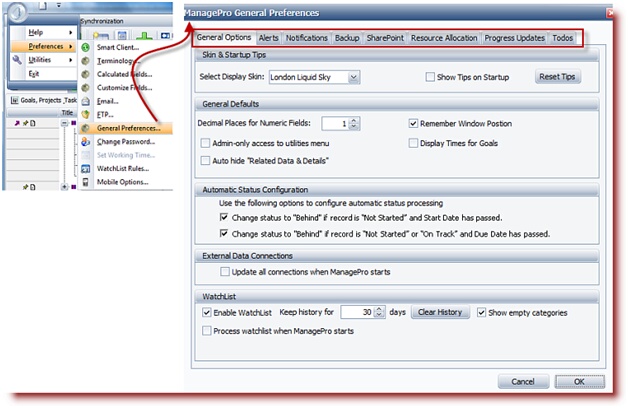
Task: Click the new document icon in quick access bar
Action: click(x=42, y=5)
